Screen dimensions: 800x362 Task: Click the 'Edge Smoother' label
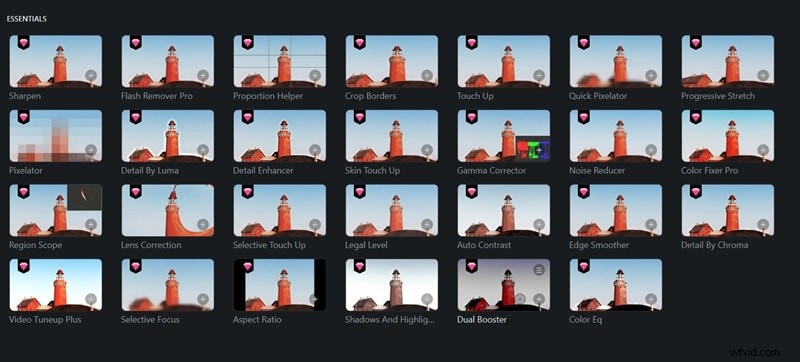(x=599, y=245)
